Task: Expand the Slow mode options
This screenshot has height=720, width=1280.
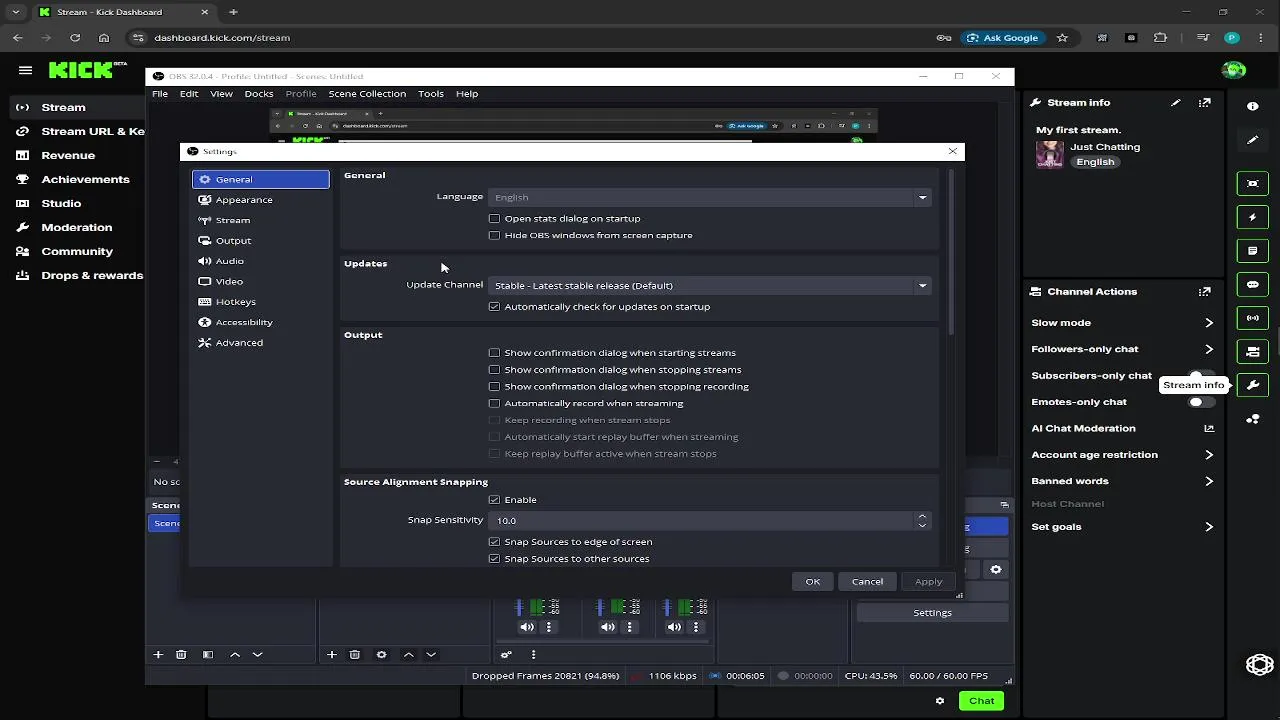Action: click(x=1209, y=323)
